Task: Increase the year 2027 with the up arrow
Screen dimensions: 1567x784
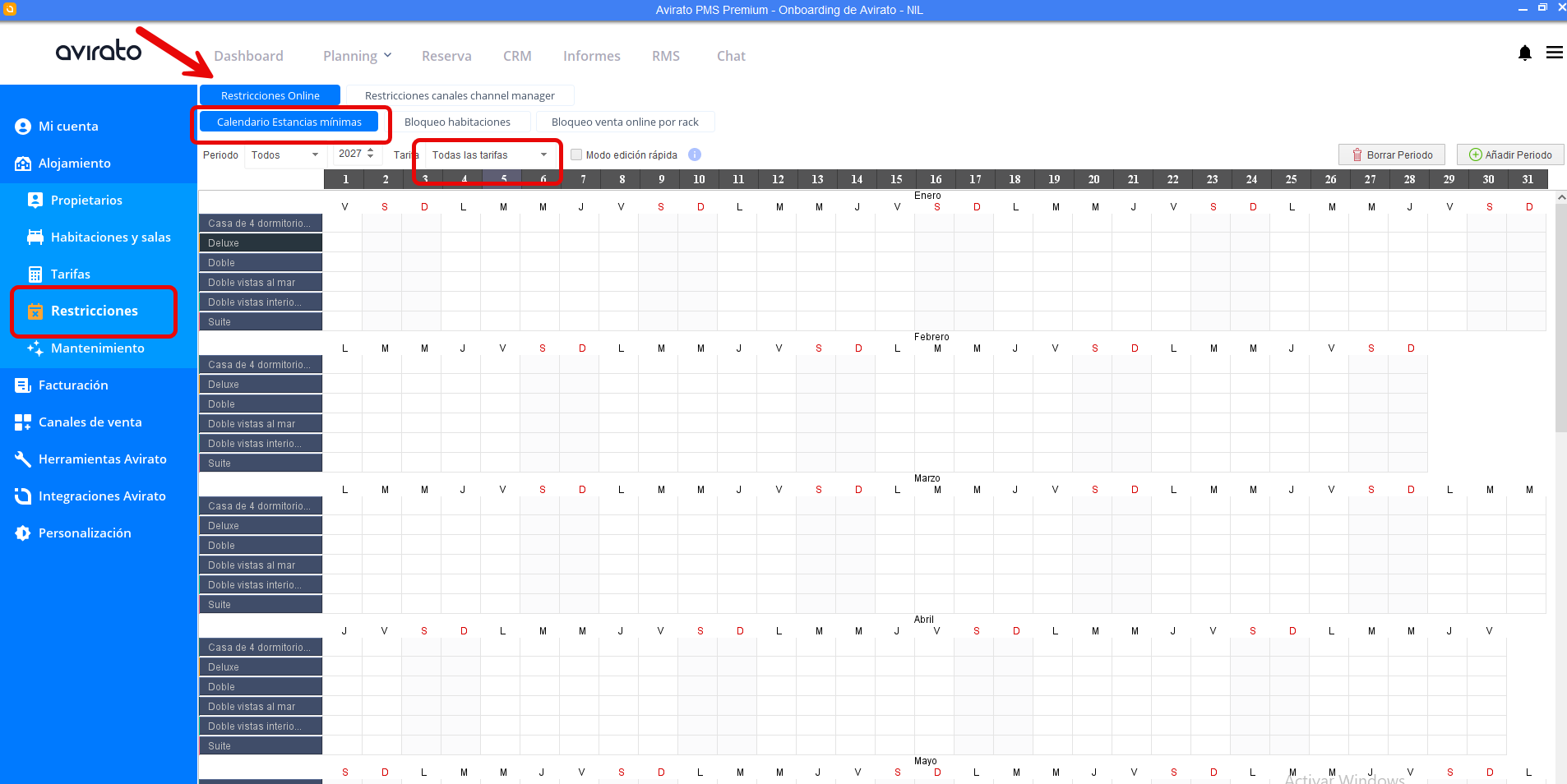Action: click(371, 150)
